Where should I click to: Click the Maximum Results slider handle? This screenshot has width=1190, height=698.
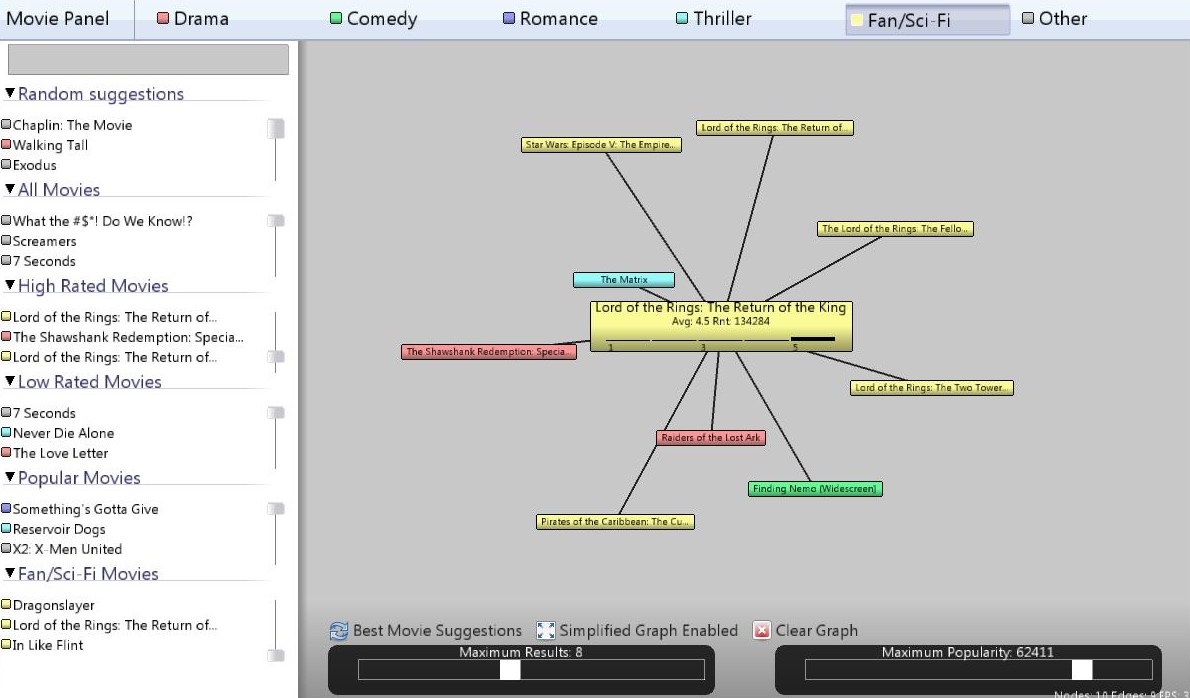tap(510, 670)
